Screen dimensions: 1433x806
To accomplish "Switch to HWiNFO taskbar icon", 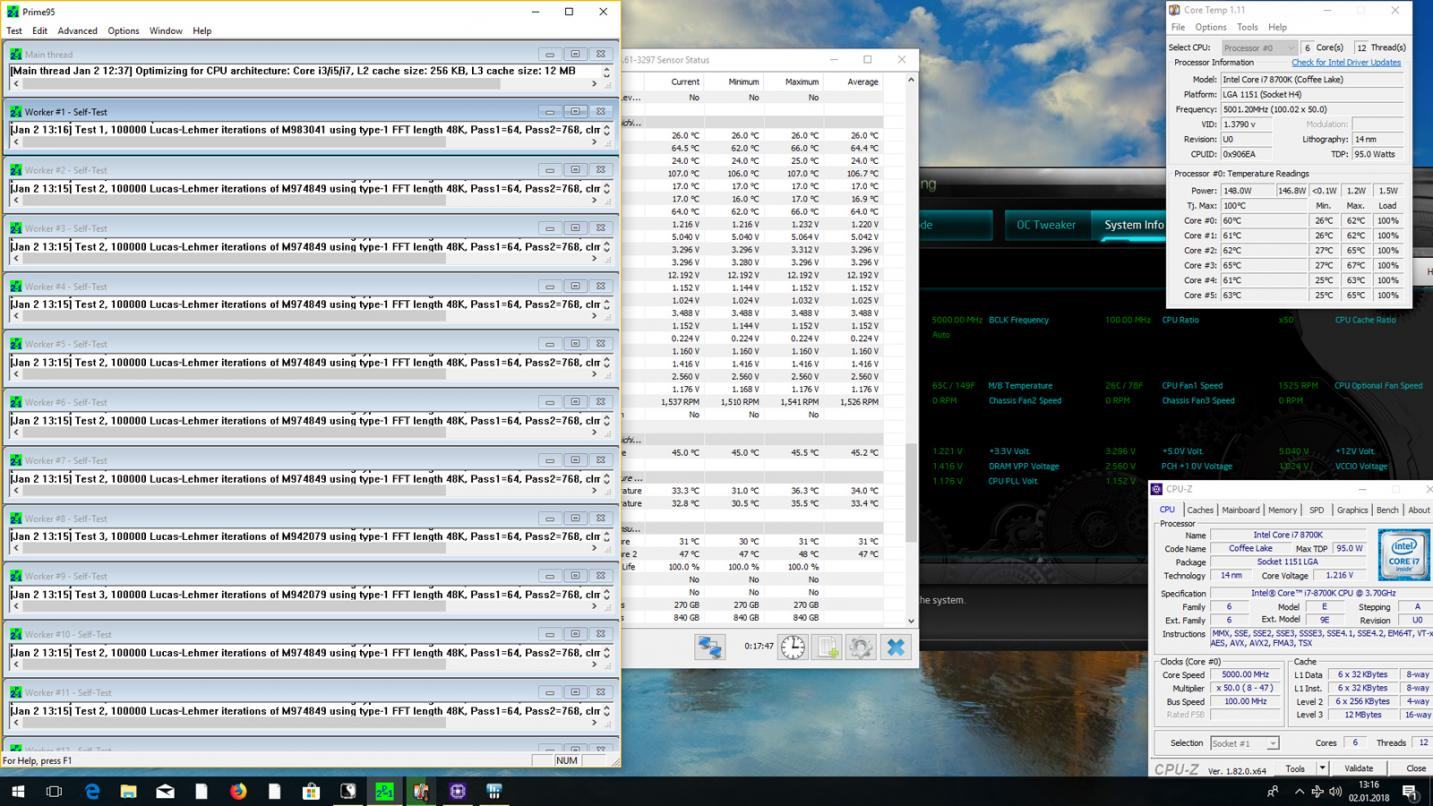I will 494,791.
